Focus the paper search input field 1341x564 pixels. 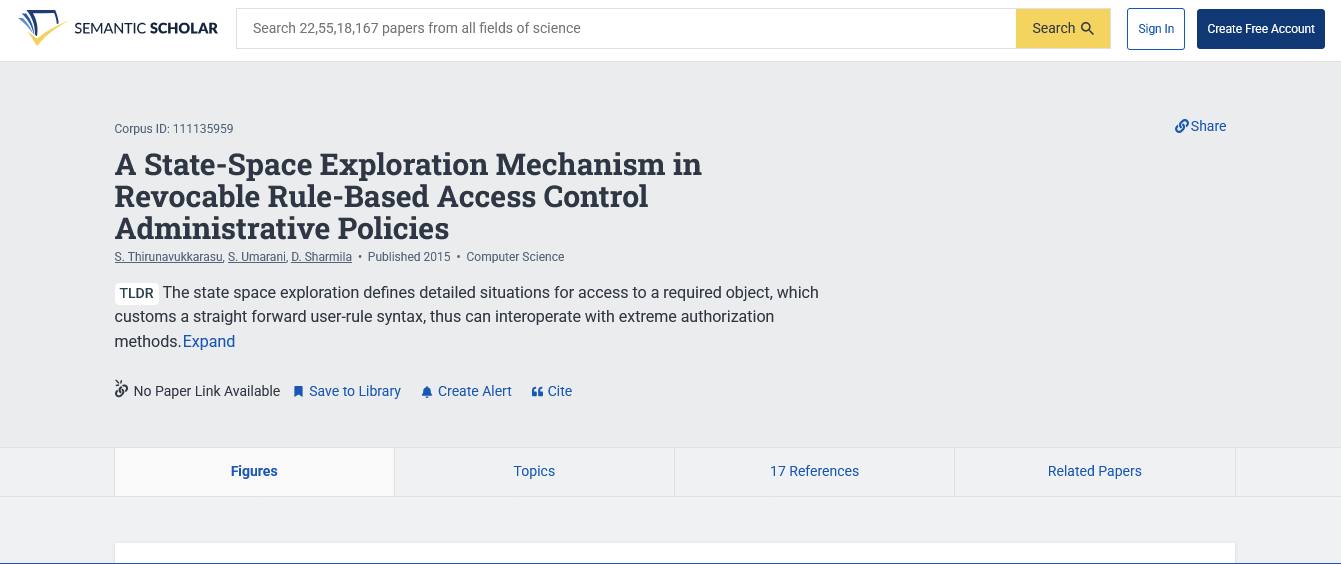click(x=626, y=28)
